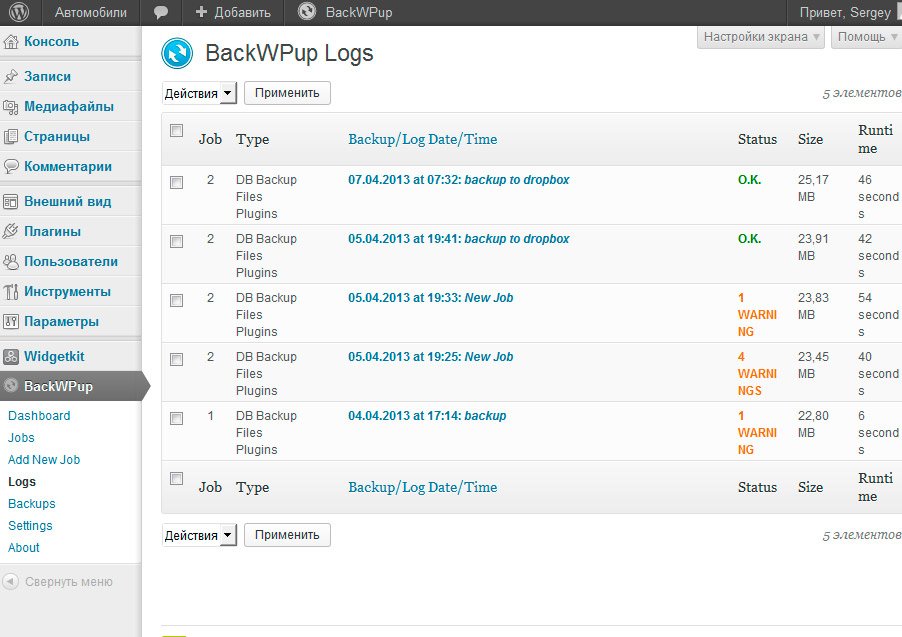Open log 05.04.2013 at 19:33 New Job
Screen dimensions: 902x637
point(430,298)
